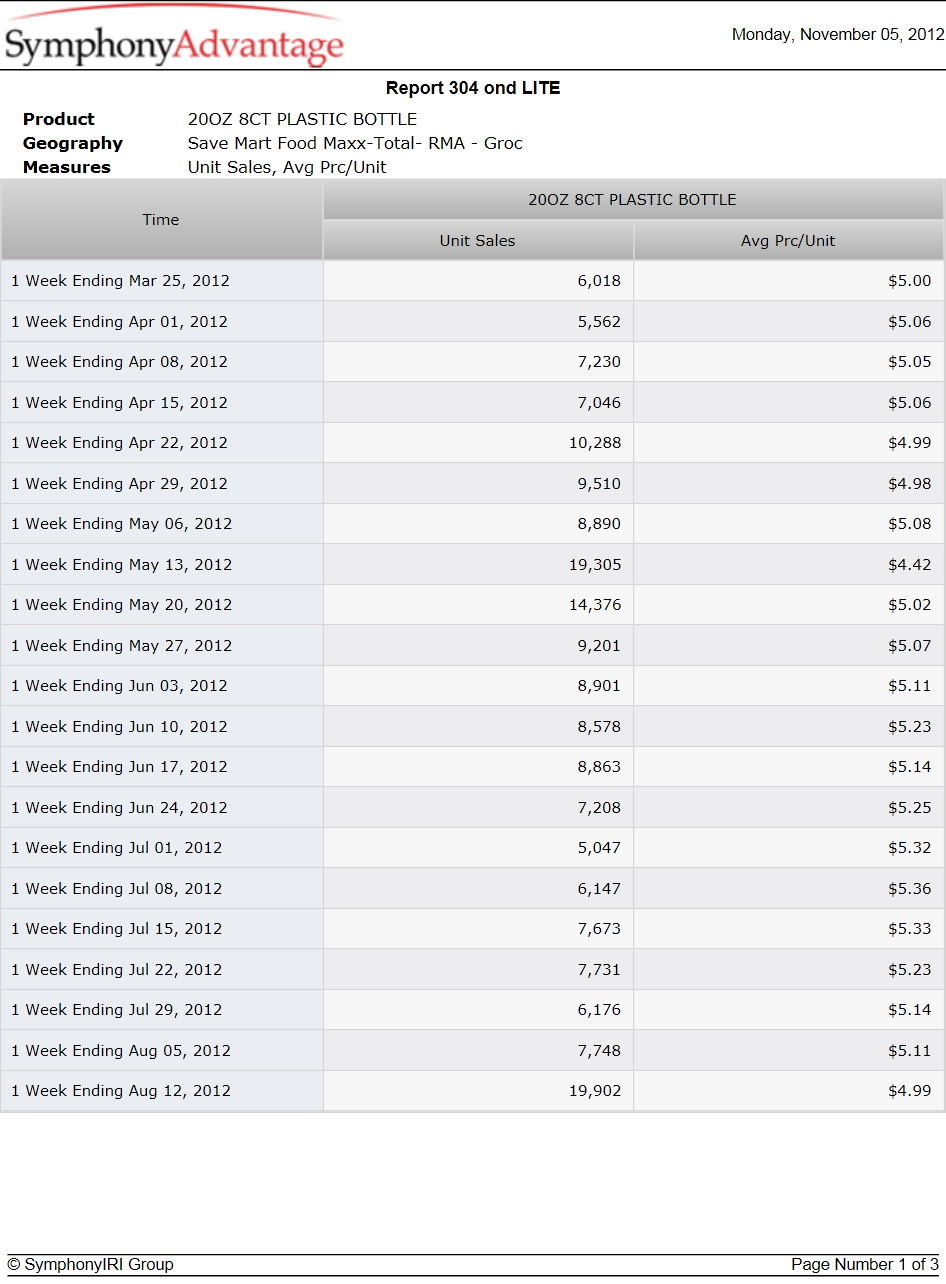Click the report title Report 304 ond LITE
The image size is (946, 1284).
pos(473,88)
